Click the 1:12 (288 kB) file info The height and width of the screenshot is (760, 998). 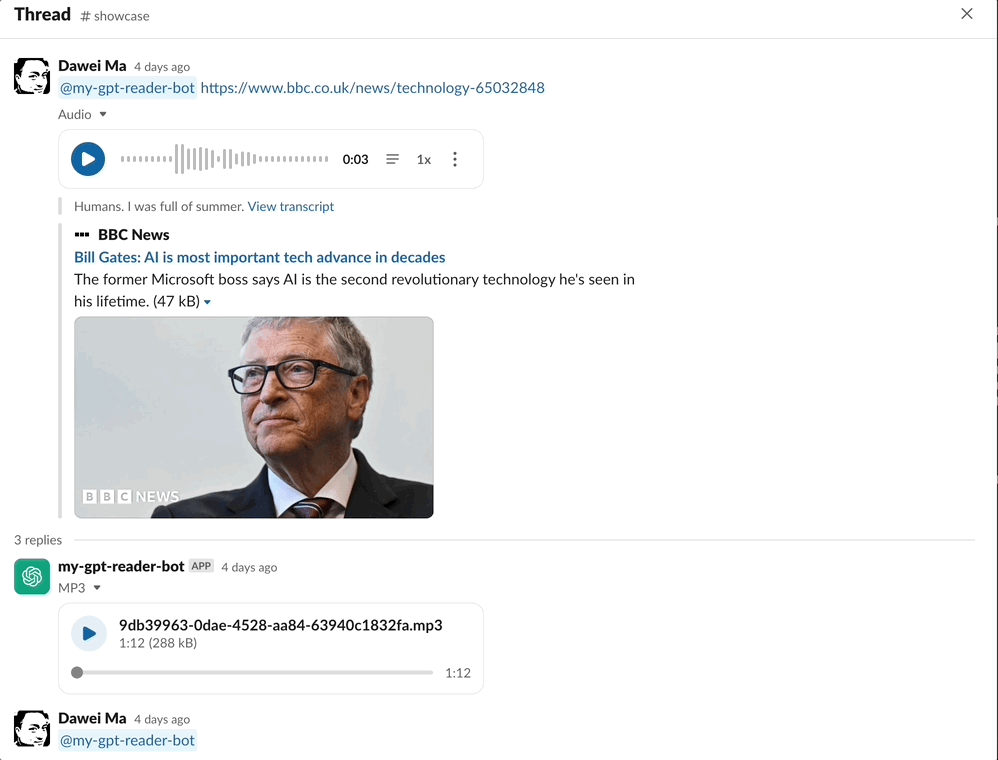(x=158, y=643)
